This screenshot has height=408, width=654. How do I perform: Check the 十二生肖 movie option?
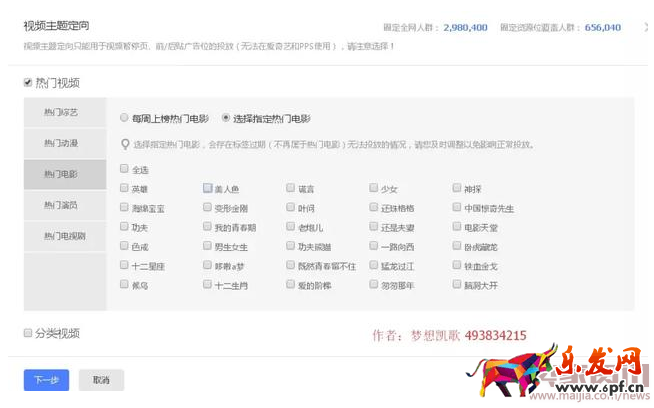pyautogui.click(x=207, y=285)
